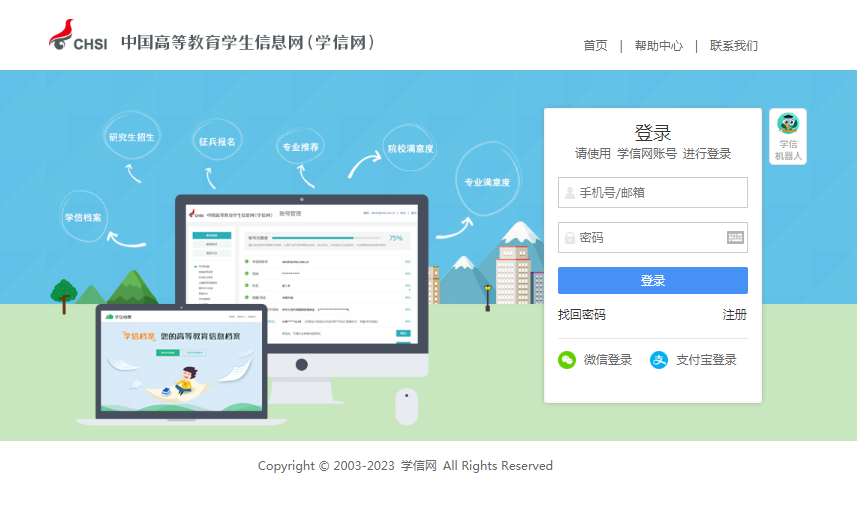The width and height of the screenshot is (857, 515).
Task: Go to 联系我们 page
Action: [733, 46]
